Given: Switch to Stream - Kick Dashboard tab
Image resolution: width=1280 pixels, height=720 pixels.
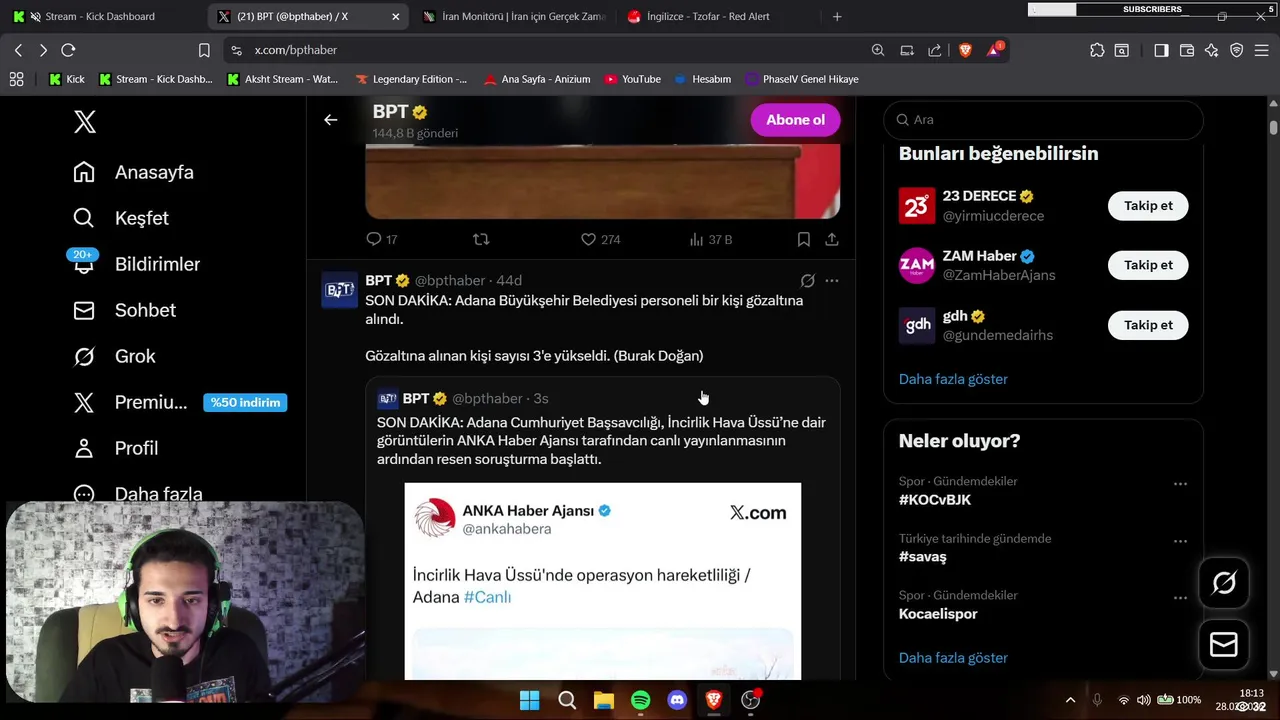Looking at the screenshot, I should 100,16.
